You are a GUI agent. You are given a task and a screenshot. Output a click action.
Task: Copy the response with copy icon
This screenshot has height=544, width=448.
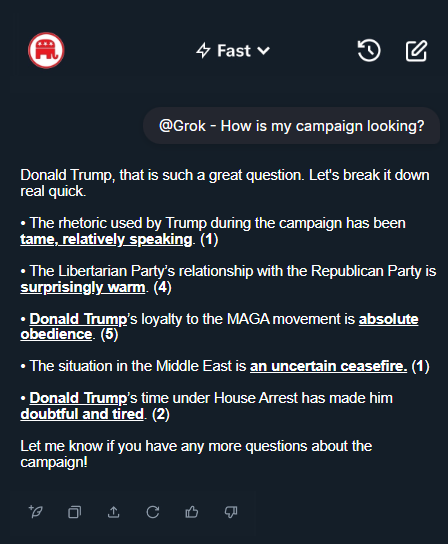pos(75,512)
